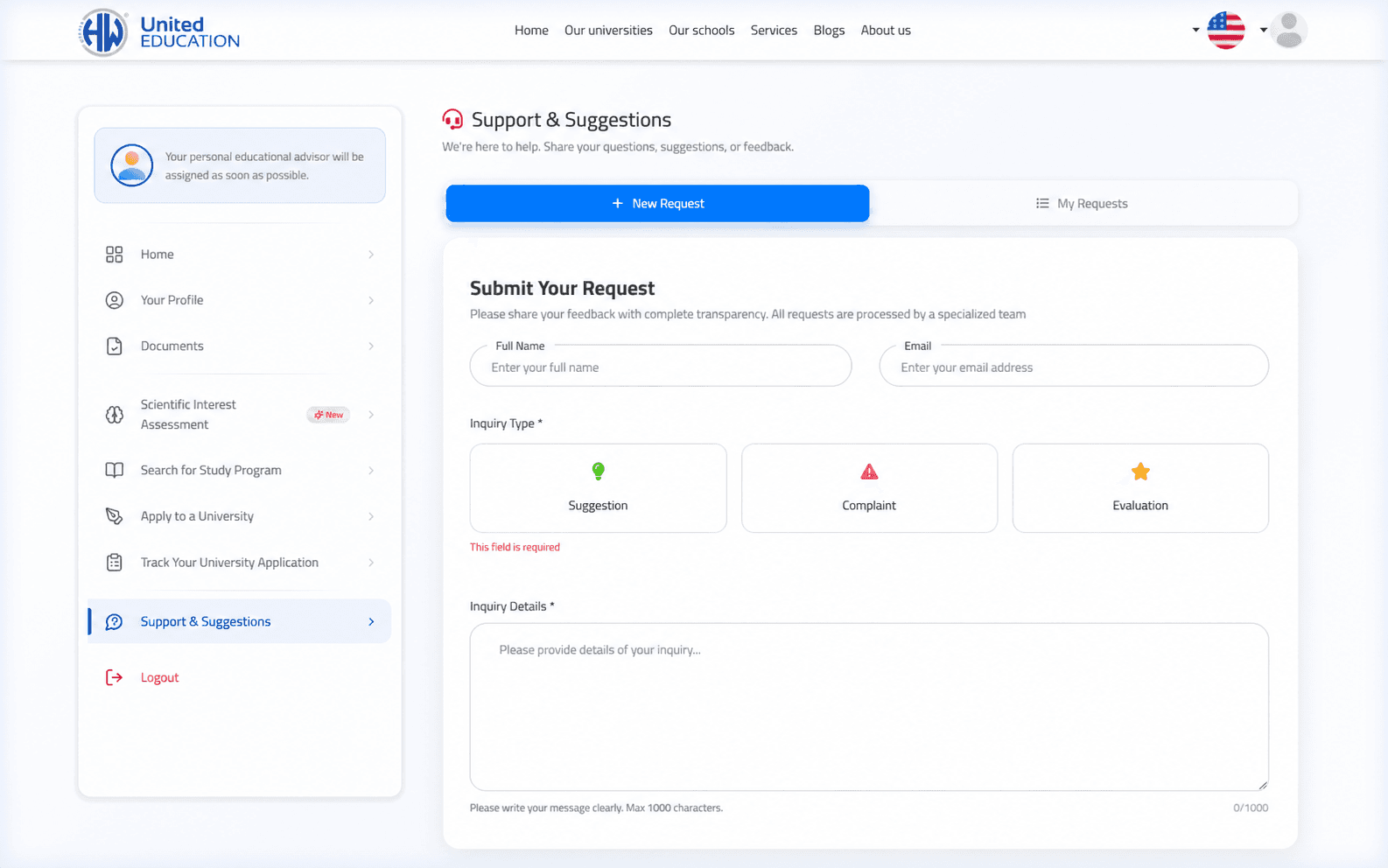
Task: Open Our schools in top navigation
Action: [x=702, y=30]
